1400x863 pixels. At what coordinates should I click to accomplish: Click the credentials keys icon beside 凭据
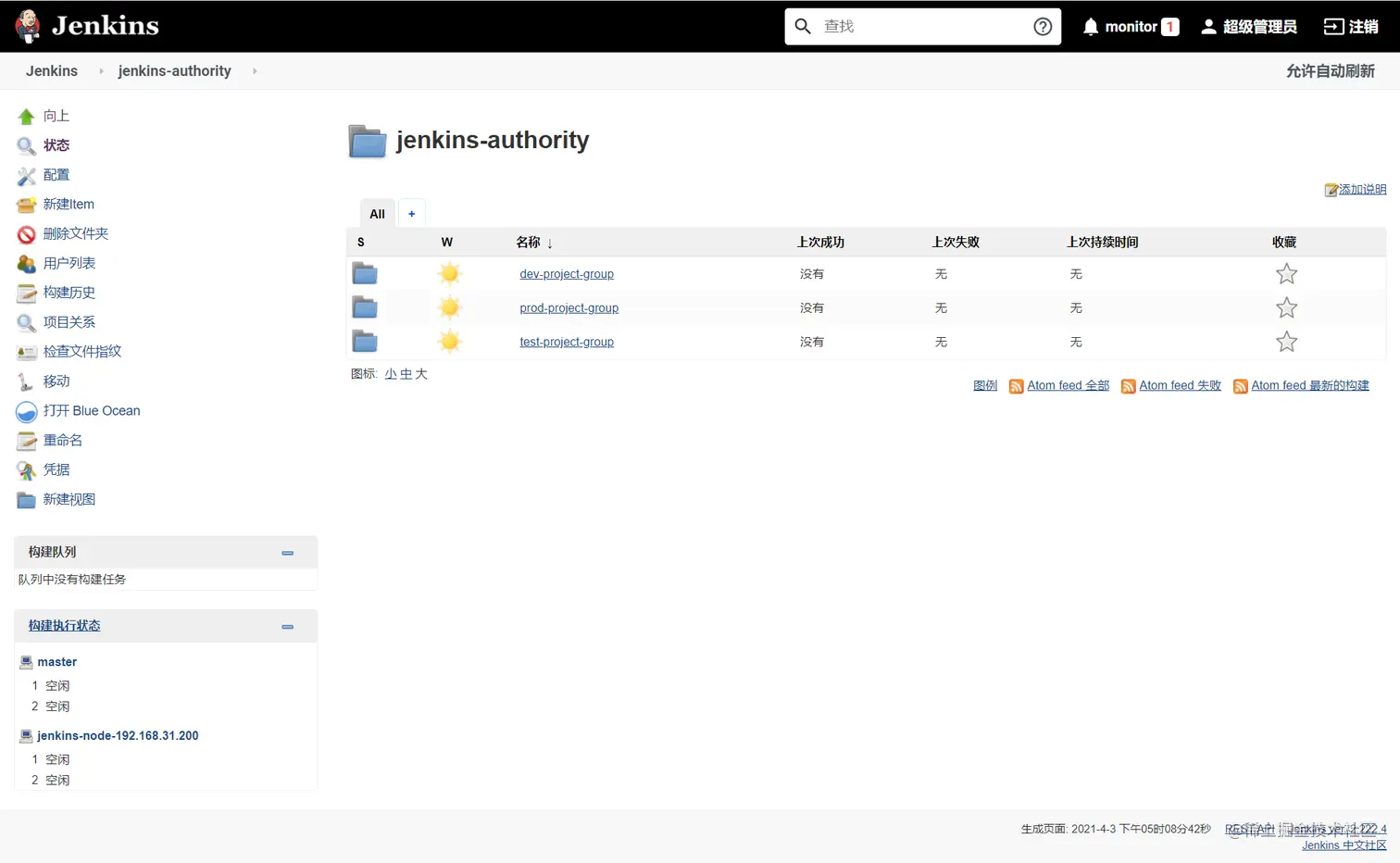point(26,470)
